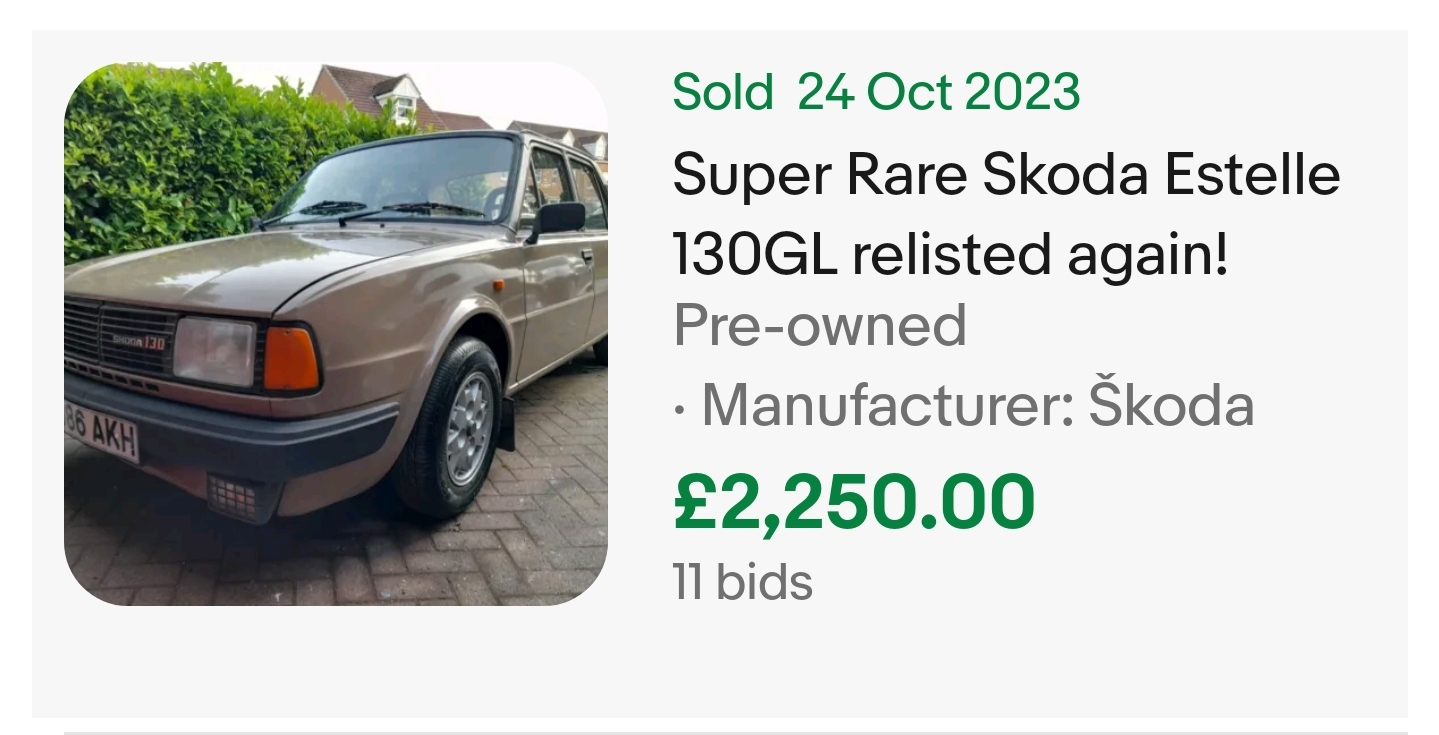Open the Skoda Estelle listing photo thumbnail
This screenshot has width=1439, height=735.
click(335, 334)
